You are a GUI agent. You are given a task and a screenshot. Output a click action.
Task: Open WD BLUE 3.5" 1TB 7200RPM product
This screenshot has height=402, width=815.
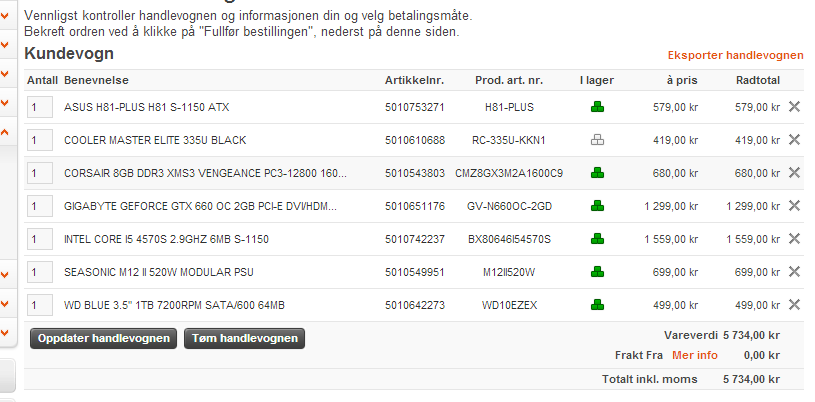pyautogui.click(x=174, y=305)
